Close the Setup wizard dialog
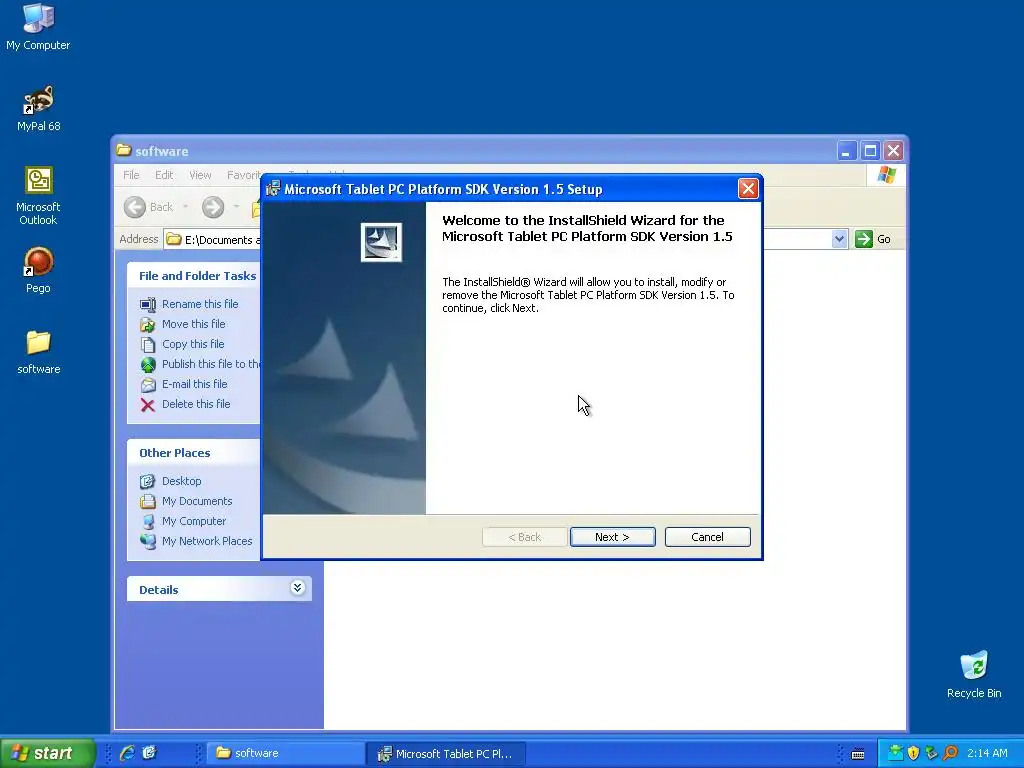The height and width of the screenshot is (768, 1024). point(748,189)
